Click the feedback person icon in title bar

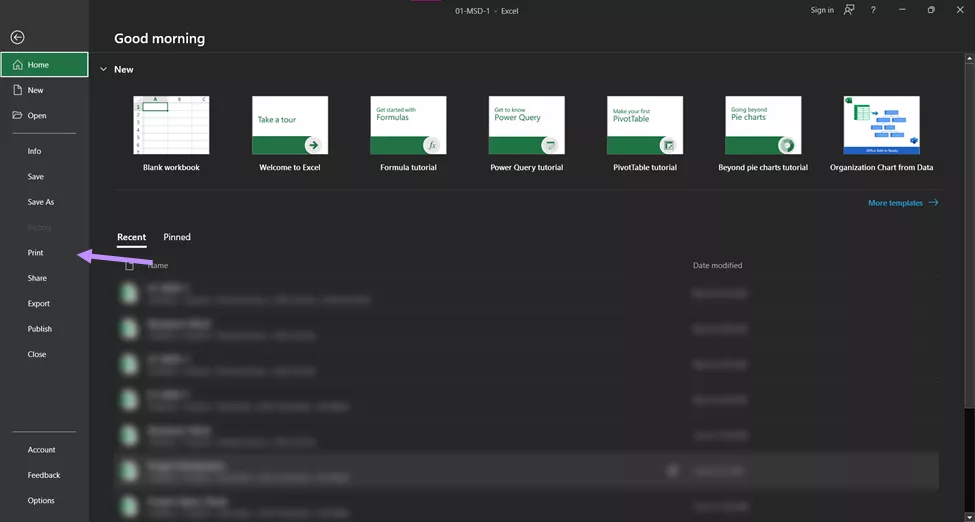tap(849, 10)
